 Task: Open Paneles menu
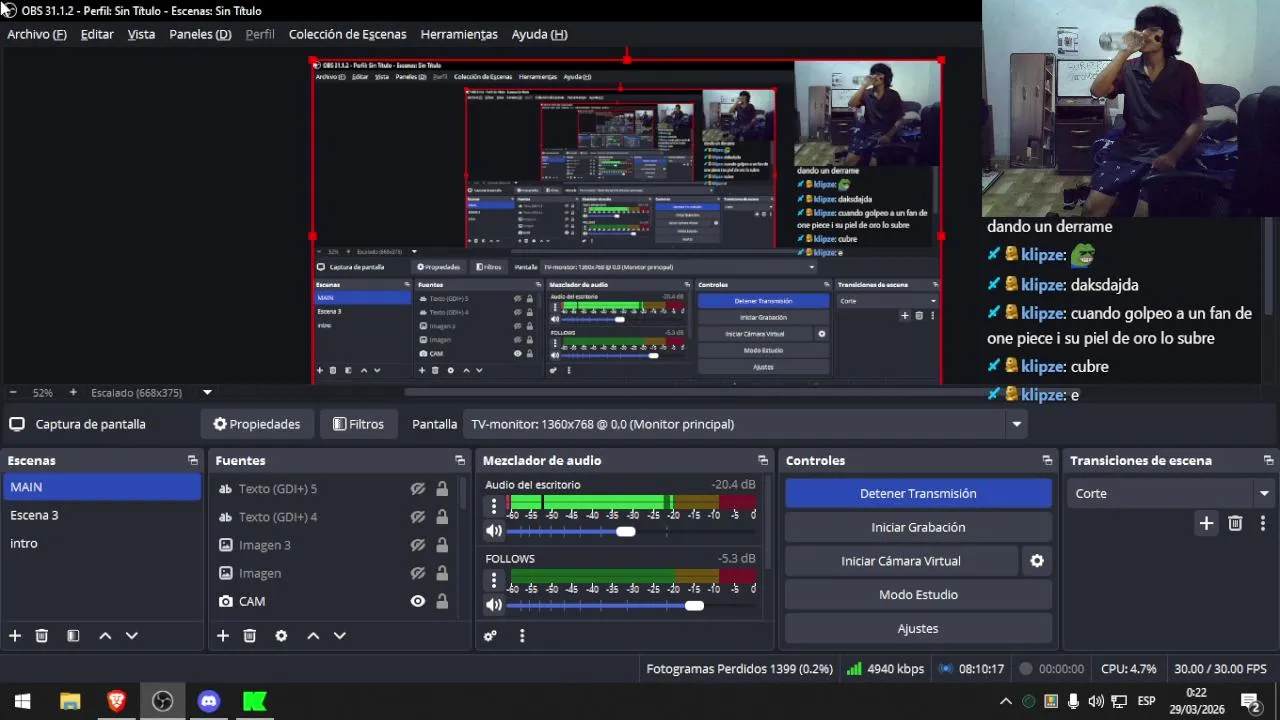coord(200,34)
